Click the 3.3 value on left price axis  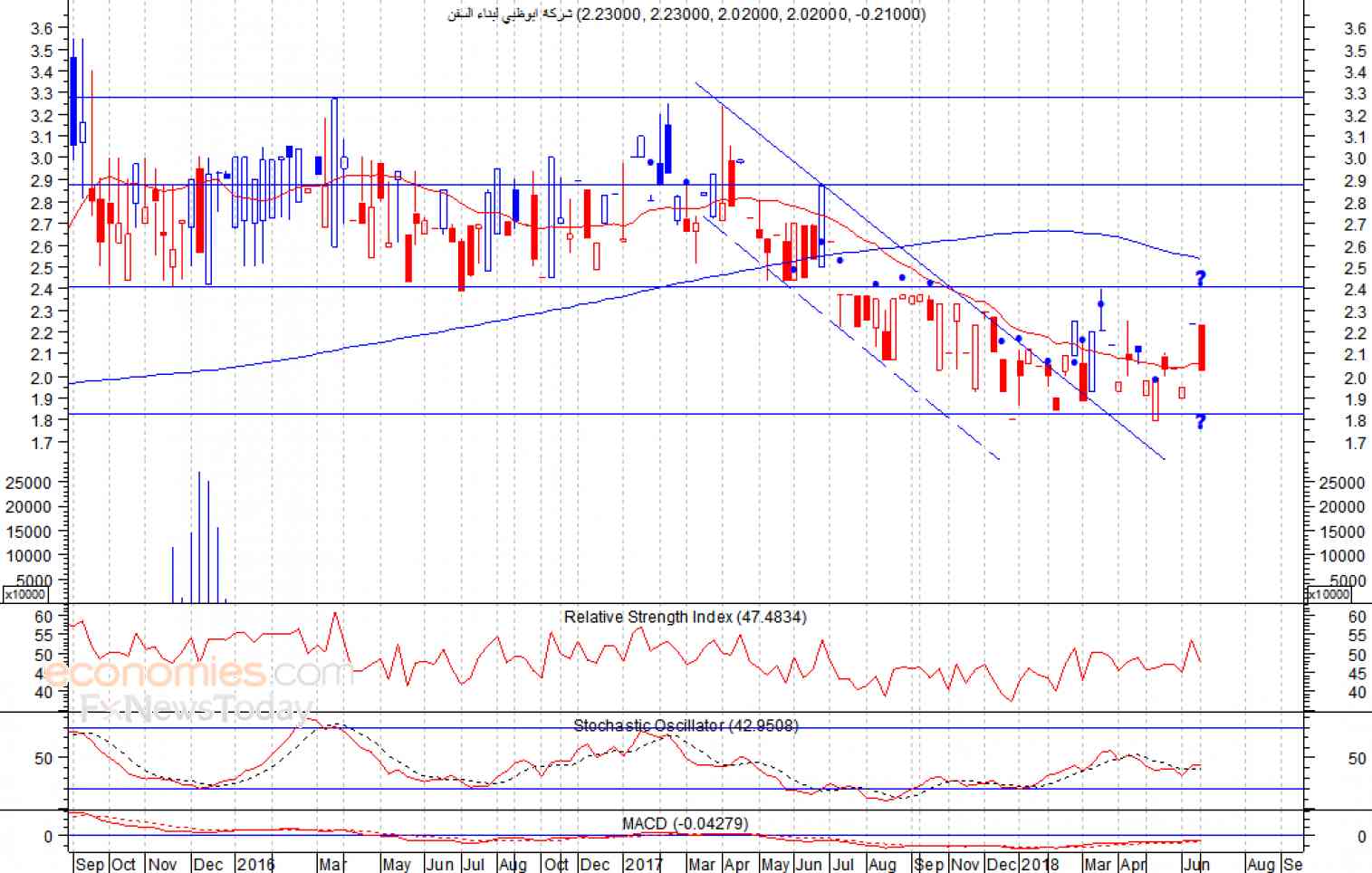[x=42, y=93]
